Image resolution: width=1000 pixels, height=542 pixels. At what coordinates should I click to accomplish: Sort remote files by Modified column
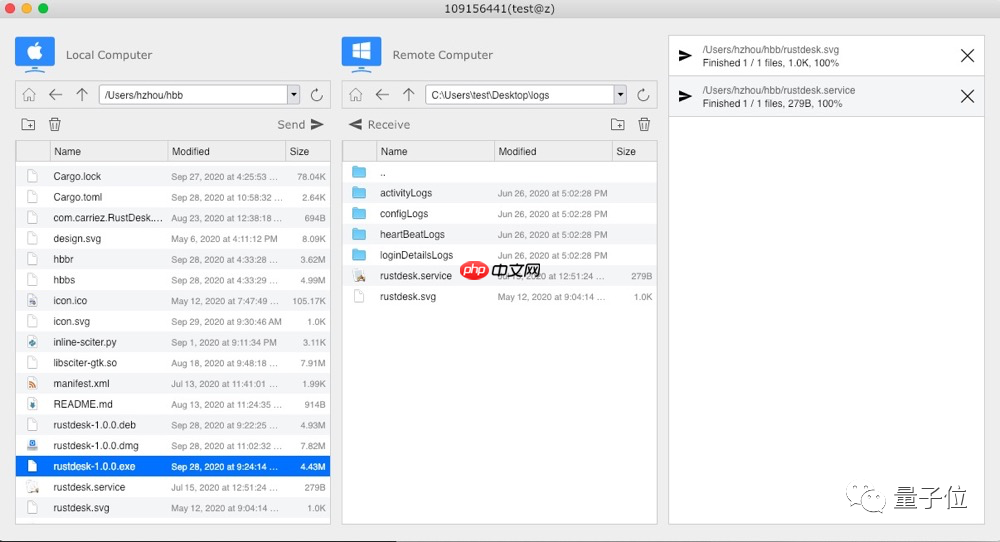(553, 151)
